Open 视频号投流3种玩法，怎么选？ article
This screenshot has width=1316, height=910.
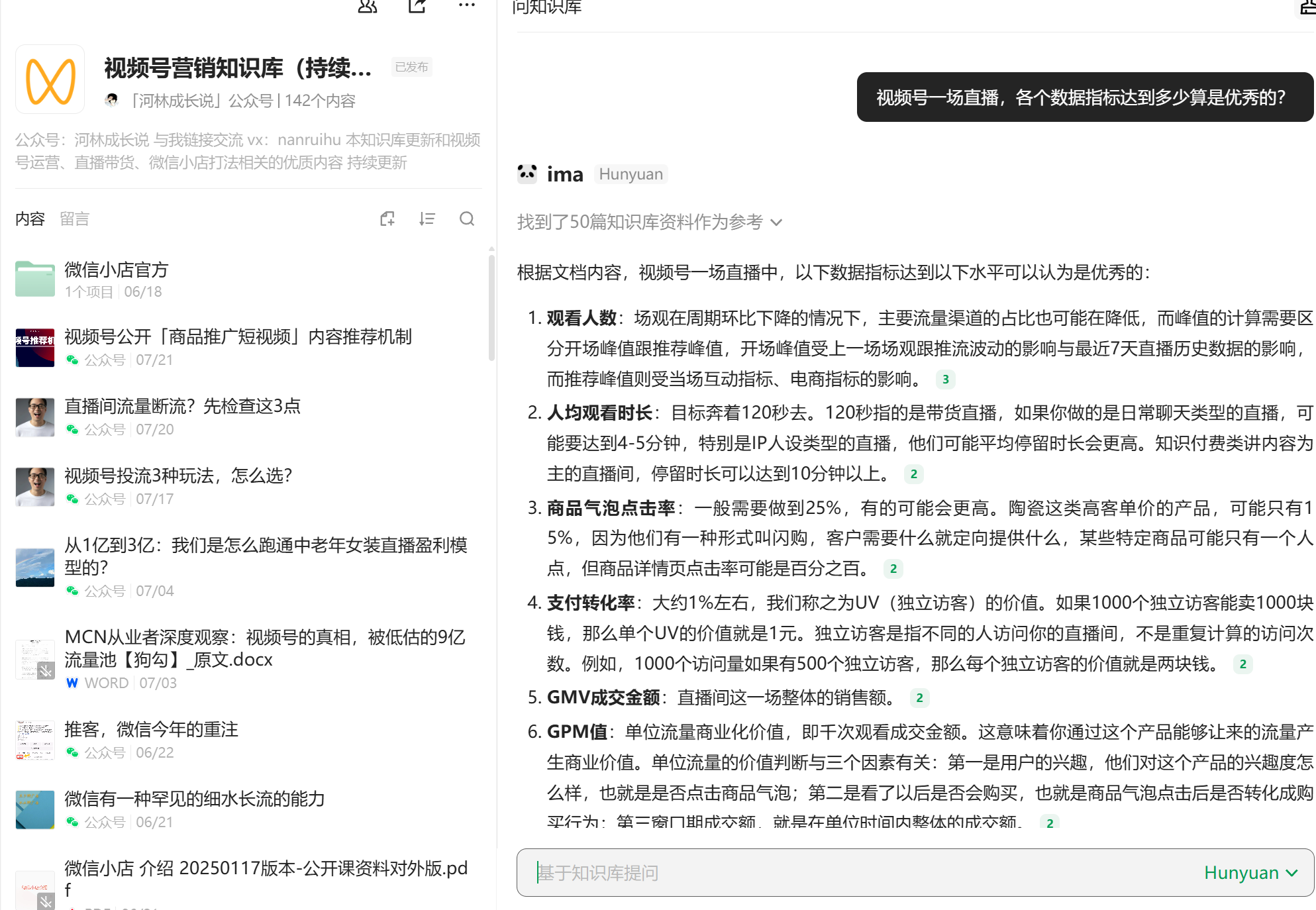[178, 476]
